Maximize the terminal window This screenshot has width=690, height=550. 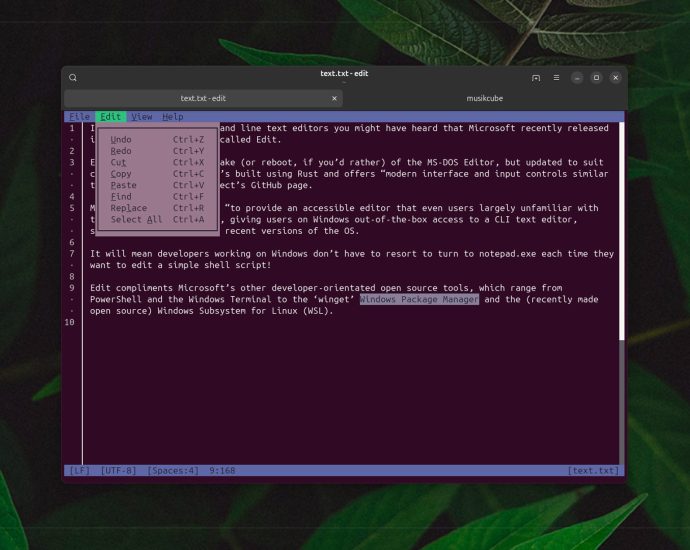[596, 78]
